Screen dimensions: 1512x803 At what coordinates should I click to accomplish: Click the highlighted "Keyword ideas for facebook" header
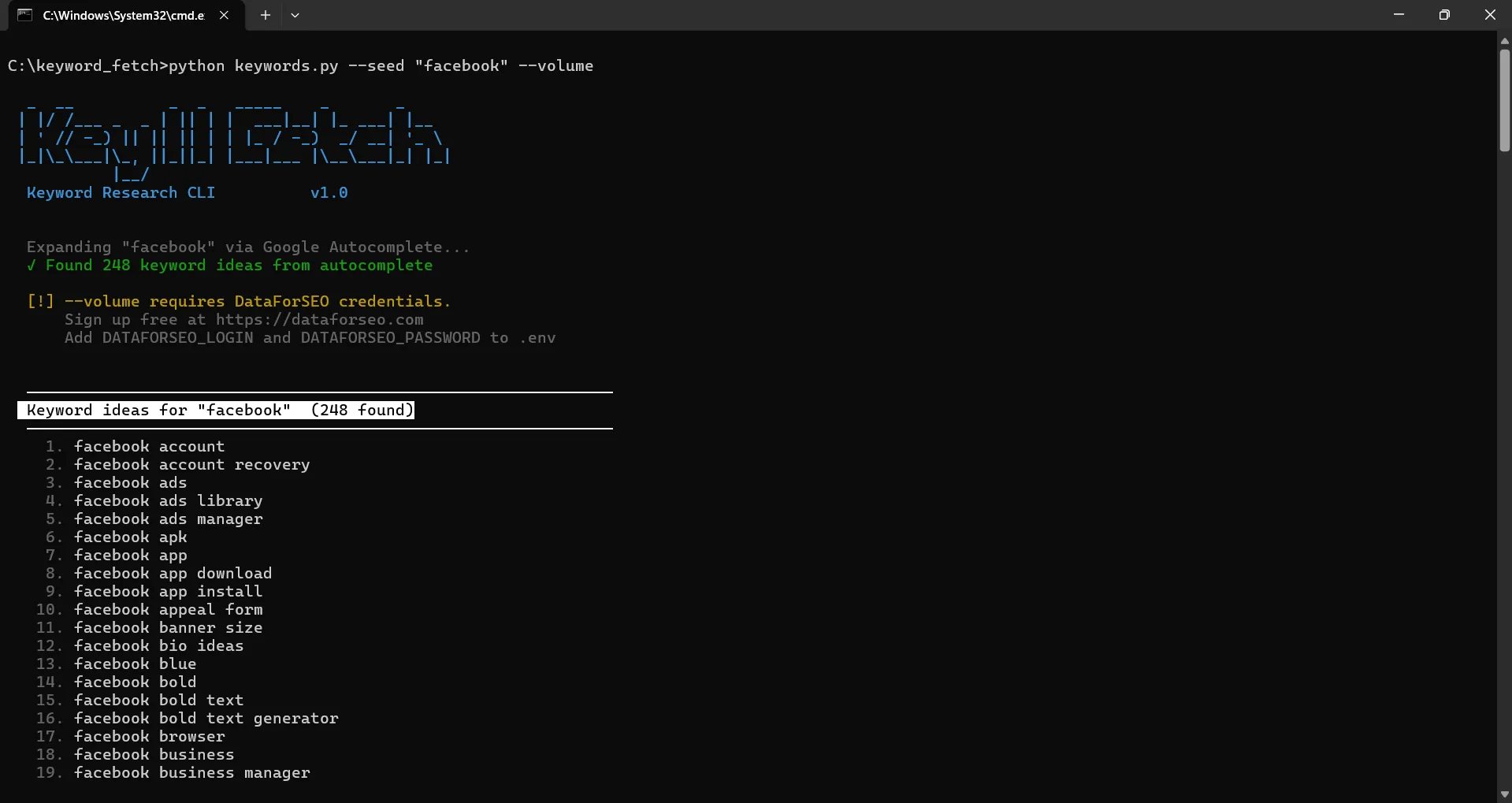(x=216, y=410)
